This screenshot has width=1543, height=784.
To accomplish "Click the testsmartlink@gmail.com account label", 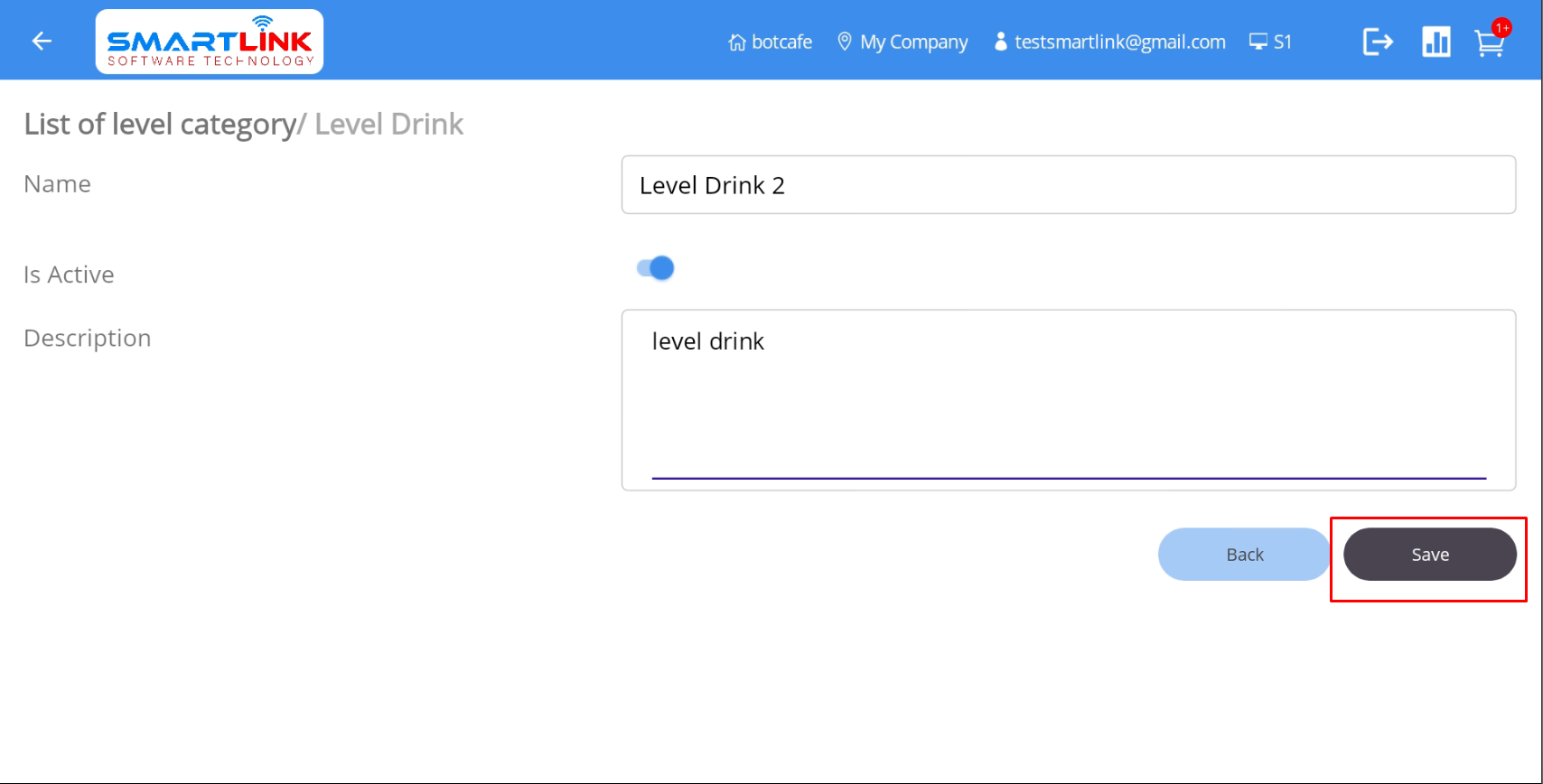I will coord(1119,42).
